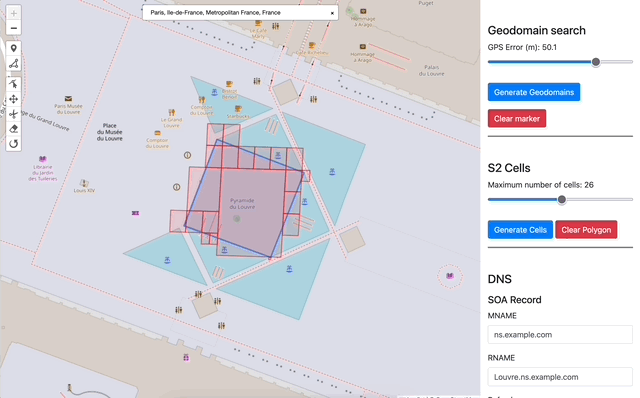This screenshot has height=398, width=640.
Task: Select the eraser remove-layer tool
Action: [x=13, y=129]
